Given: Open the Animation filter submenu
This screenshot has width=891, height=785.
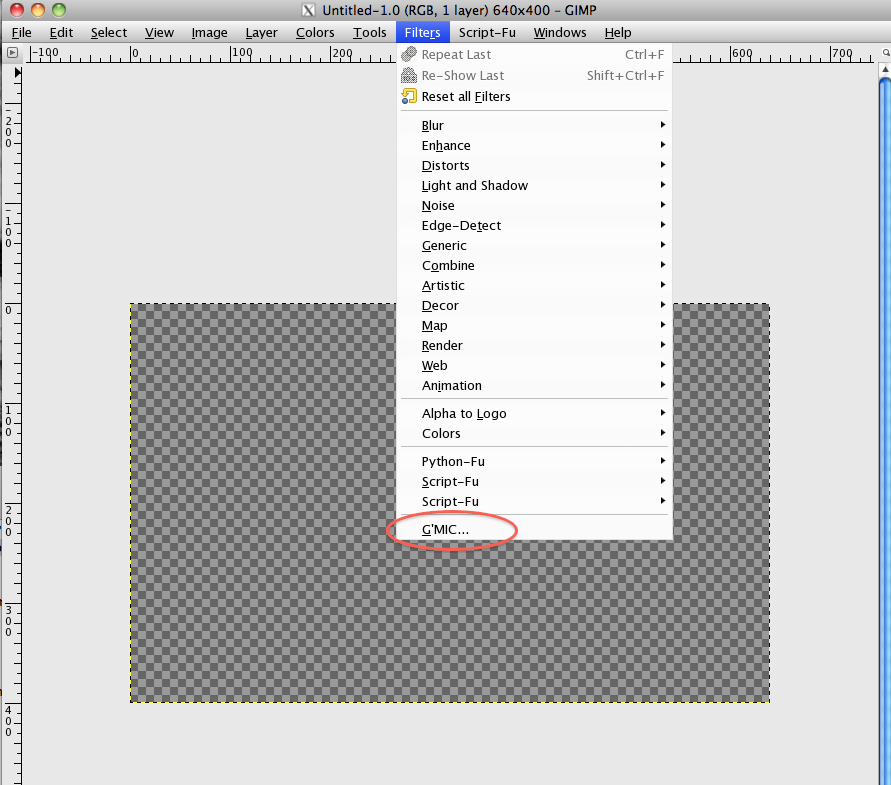Looking at the screenshot, I should [534, 385].
